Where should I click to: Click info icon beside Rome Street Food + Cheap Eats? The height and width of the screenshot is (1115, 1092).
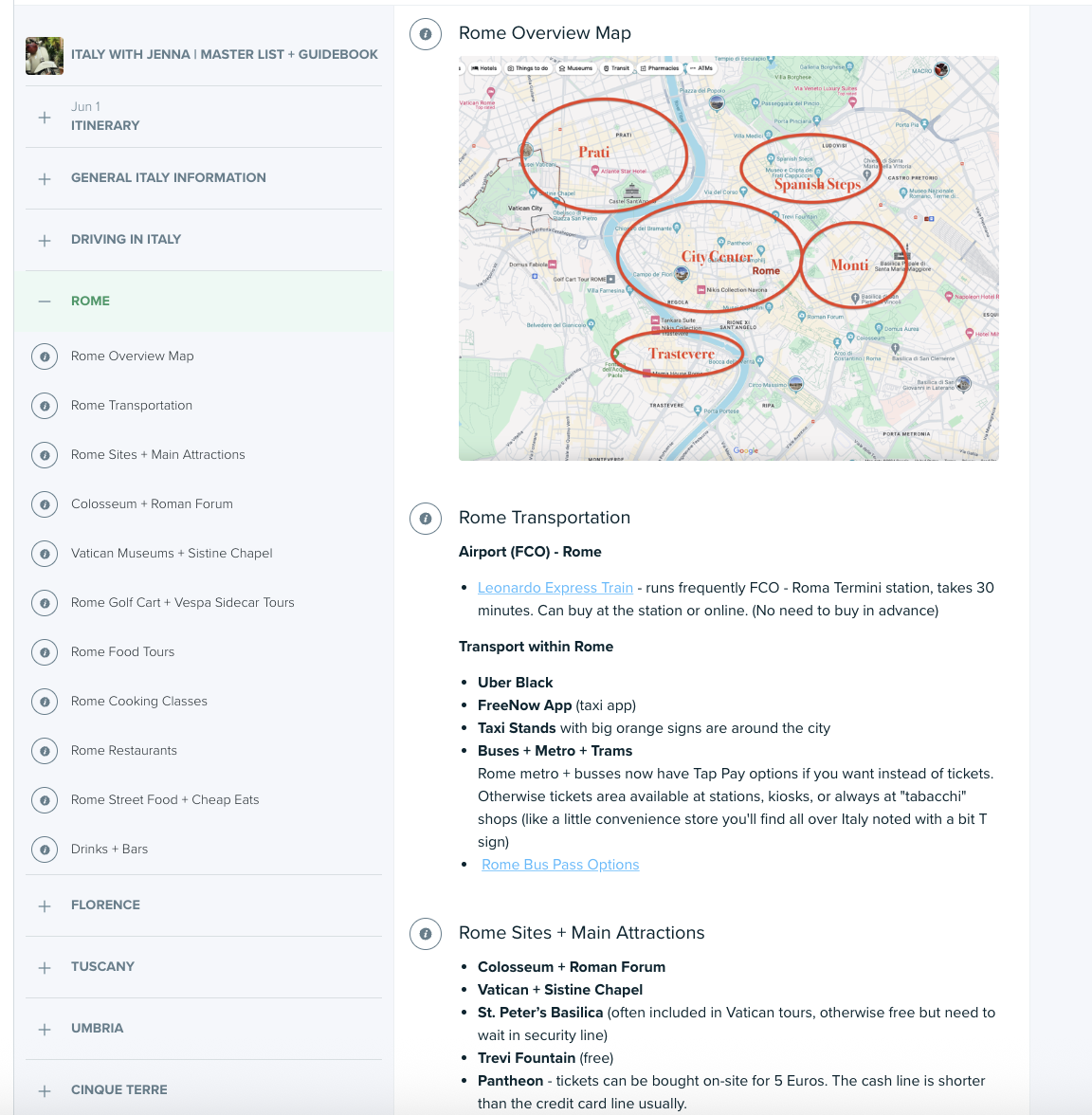[x=45, y=800]
